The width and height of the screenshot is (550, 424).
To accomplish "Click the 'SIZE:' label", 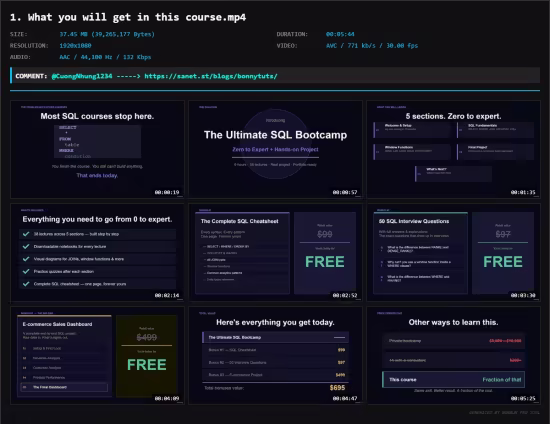I will click(x=19, y=34).
